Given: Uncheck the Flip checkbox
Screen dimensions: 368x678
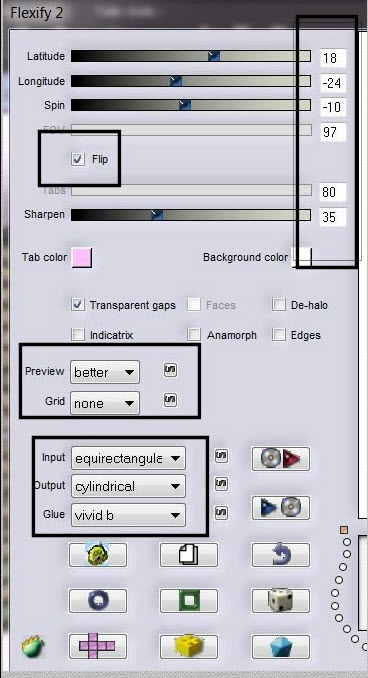Looking at the screenshot, I should coord(78,160).
